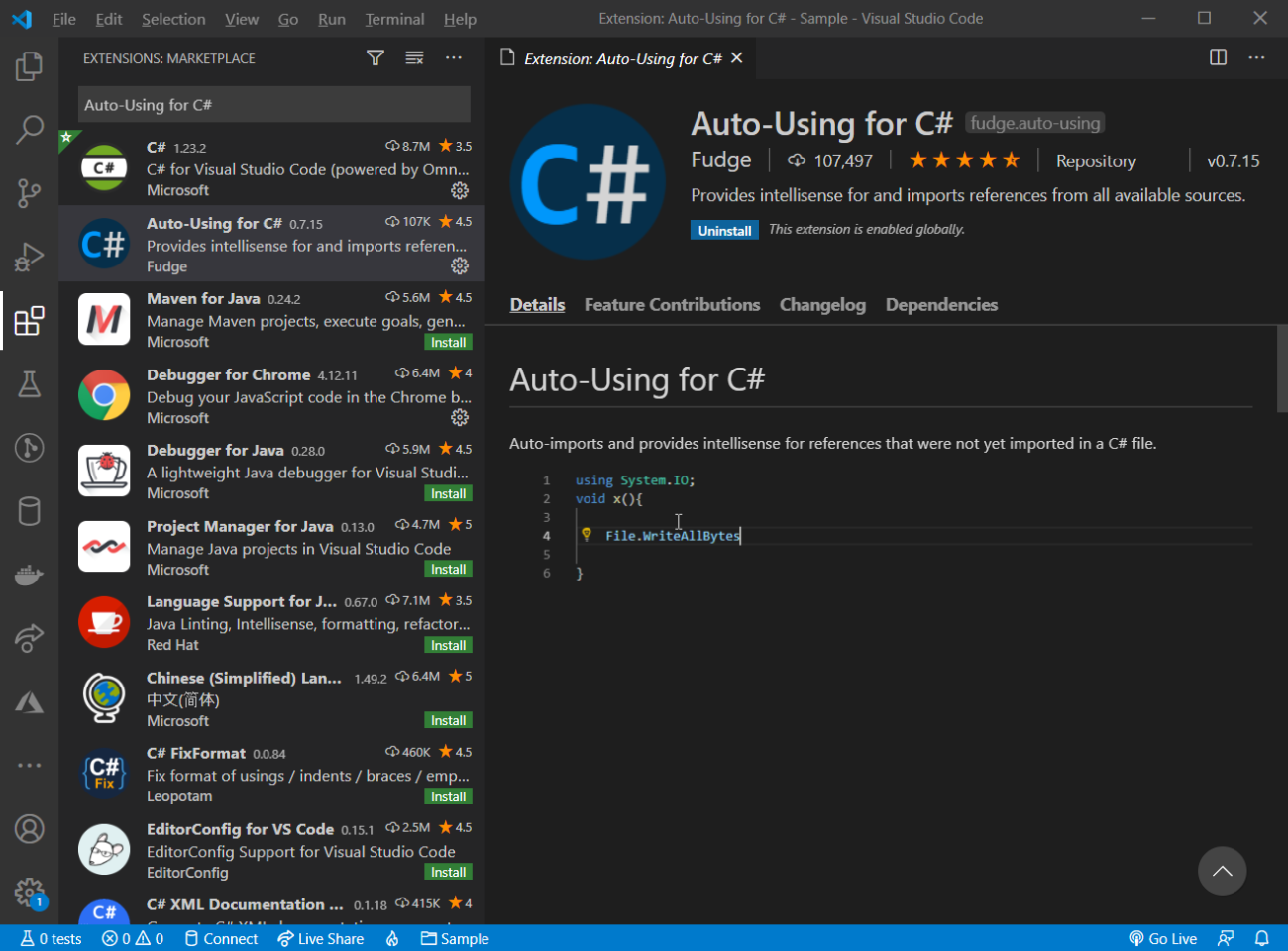
Task: Select C# XML Documentation list item
Action: [x=271, y=908]
